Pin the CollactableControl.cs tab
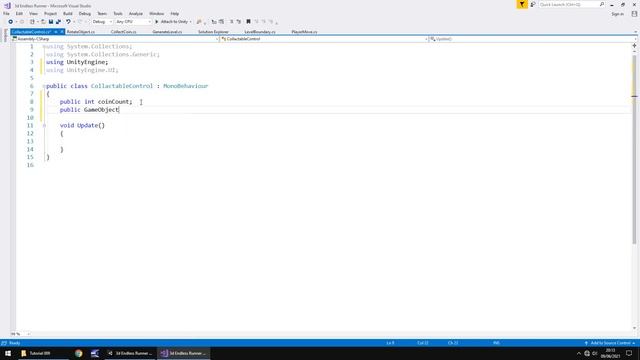 click(56, 32)
